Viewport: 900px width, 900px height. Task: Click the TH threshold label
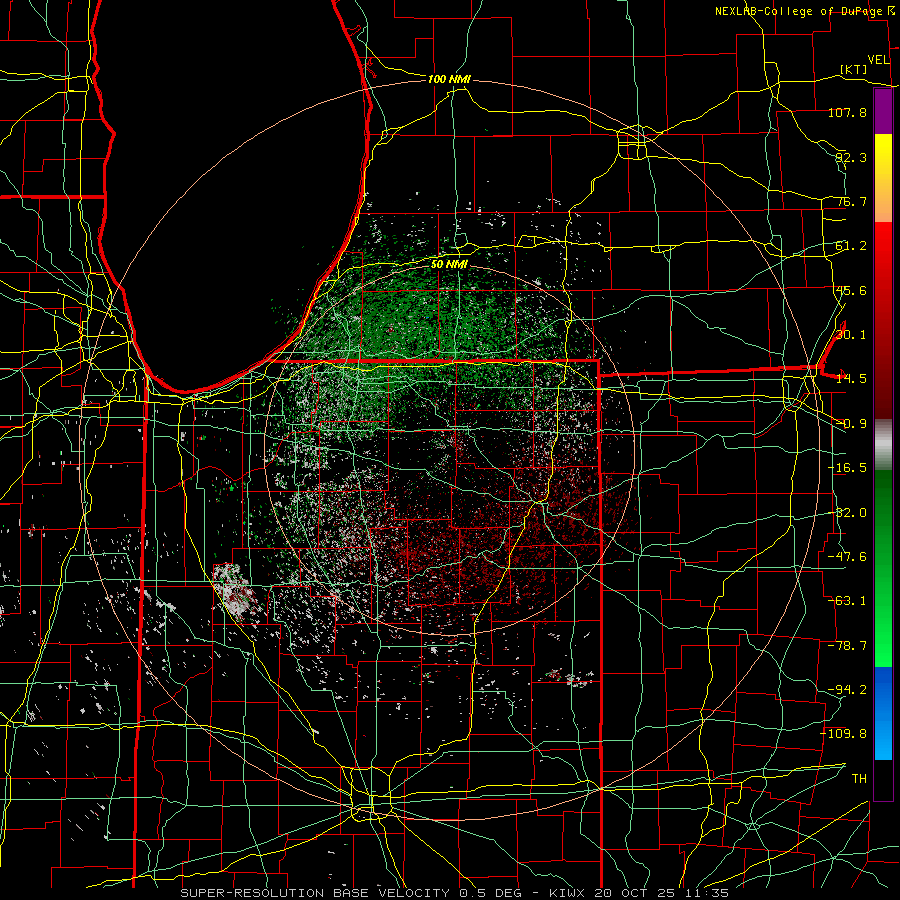pyautogui.click(x=859, y=779)
